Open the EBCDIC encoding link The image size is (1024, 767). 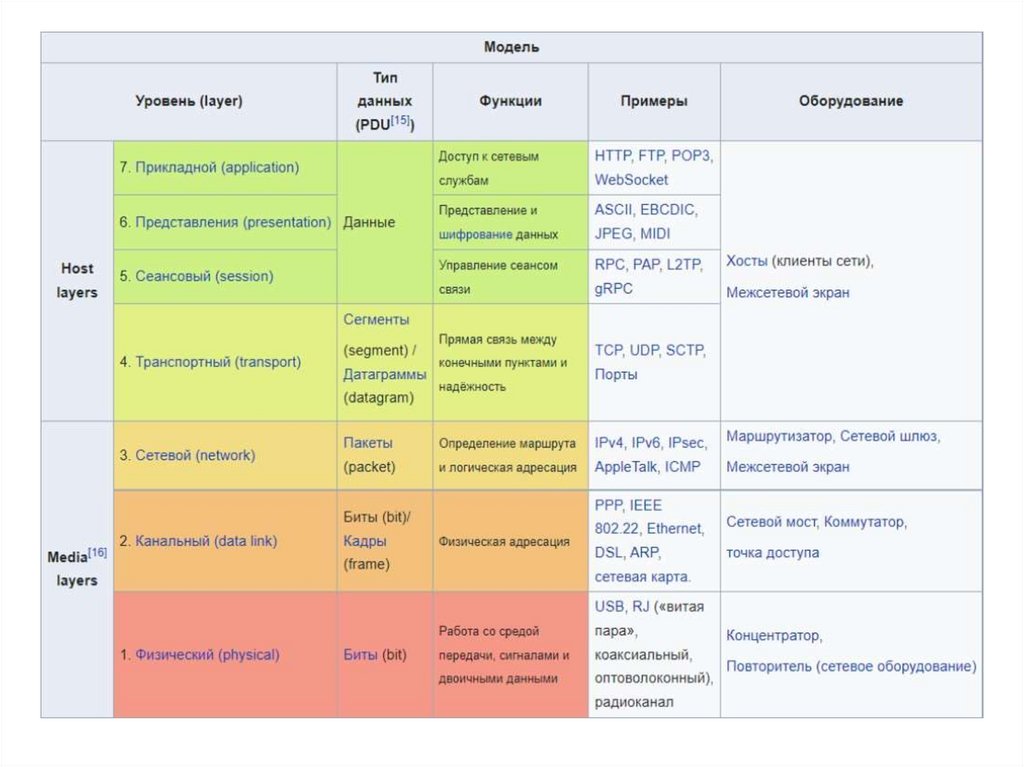point(669,210)
